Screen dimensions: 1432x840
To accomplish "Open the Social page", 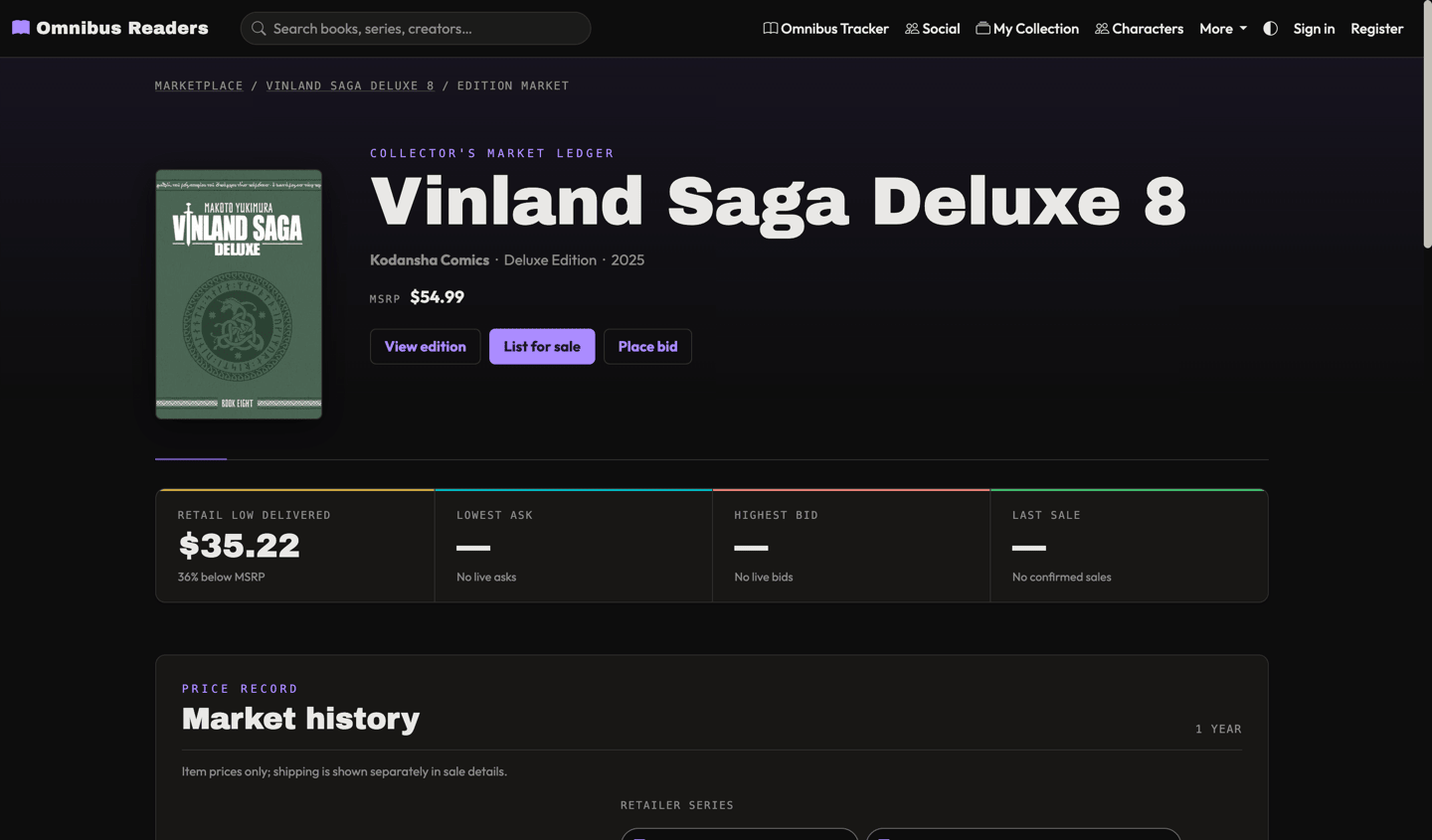I will coord(932,28).
